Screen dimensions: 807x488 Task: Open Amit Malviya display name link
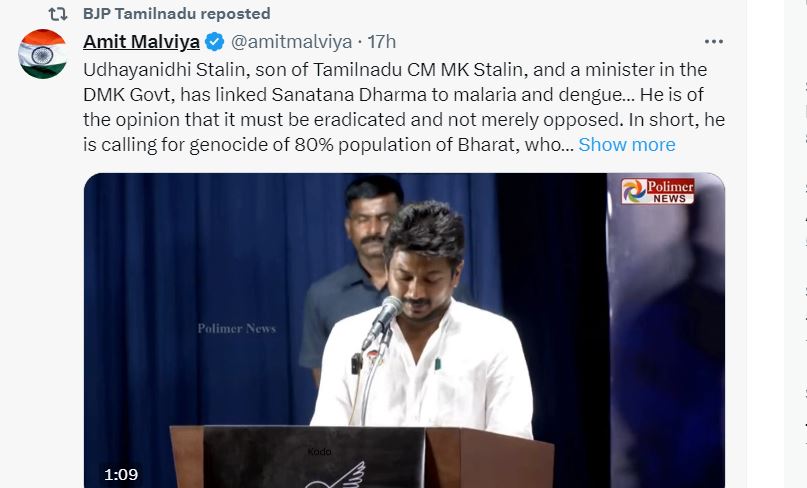pyautogui.click(x=141, y=42)
